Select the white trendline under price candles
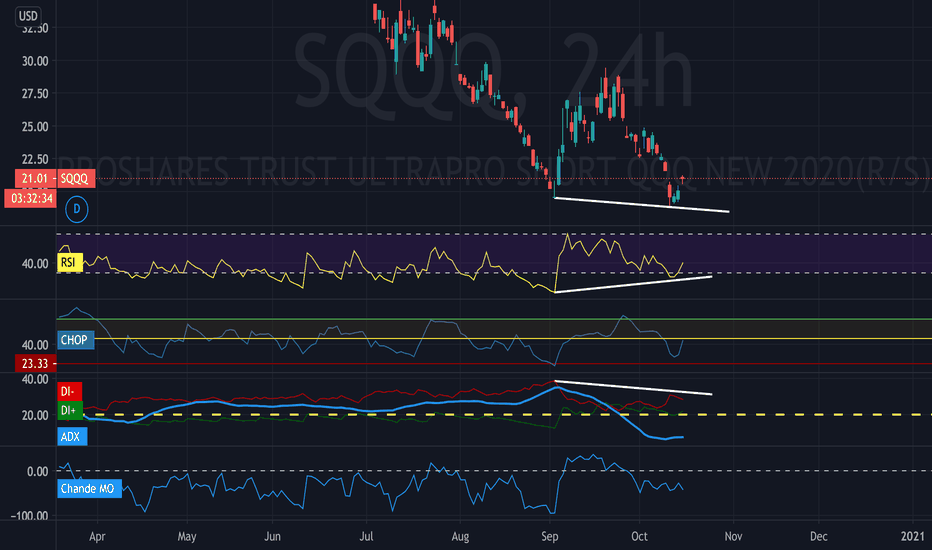This screenshot has width=932, height=550. [641, 205]
